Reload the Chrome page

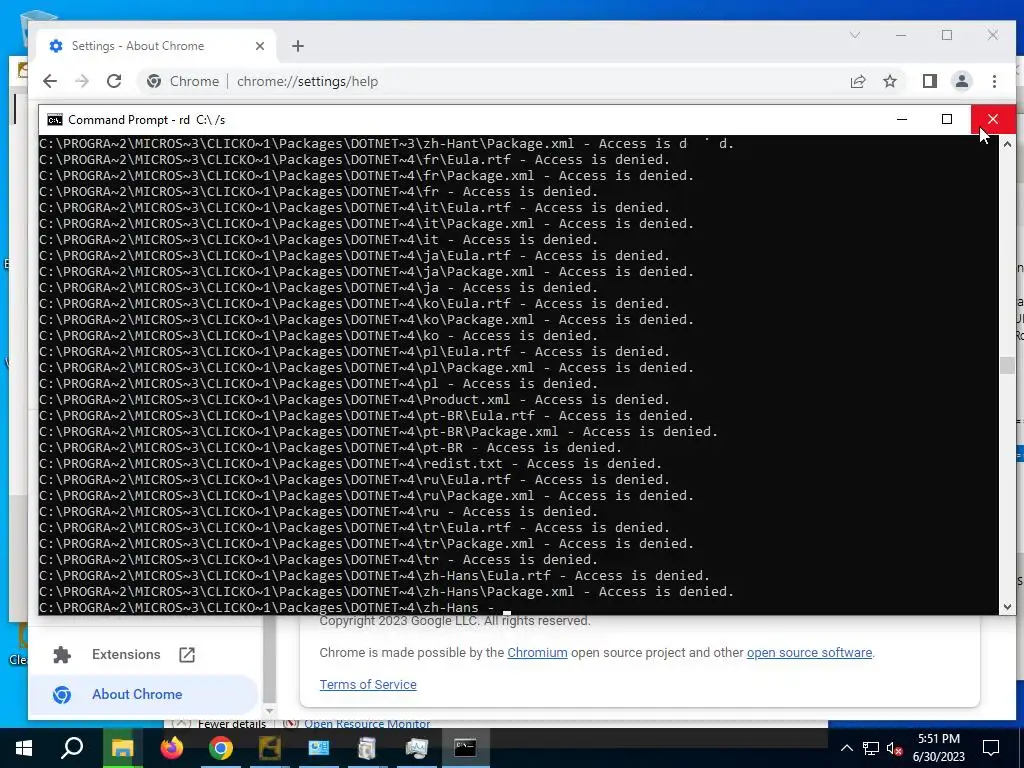[x=114, y=81]
